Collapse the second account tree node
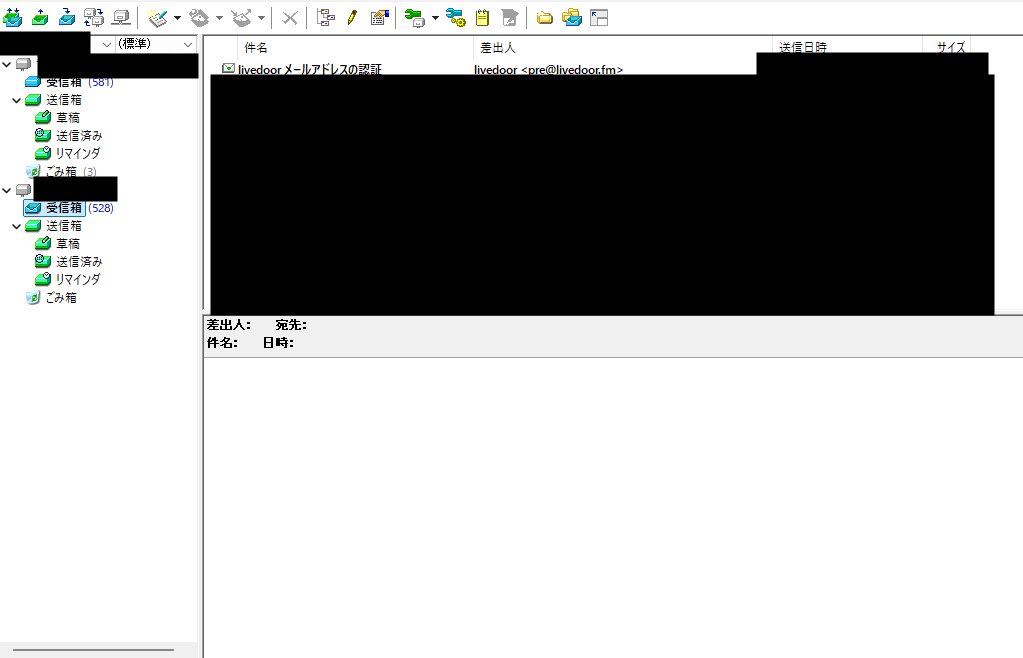Image resolution: width=1023 pixels, height=658 pixels. [x=7, y=190]
